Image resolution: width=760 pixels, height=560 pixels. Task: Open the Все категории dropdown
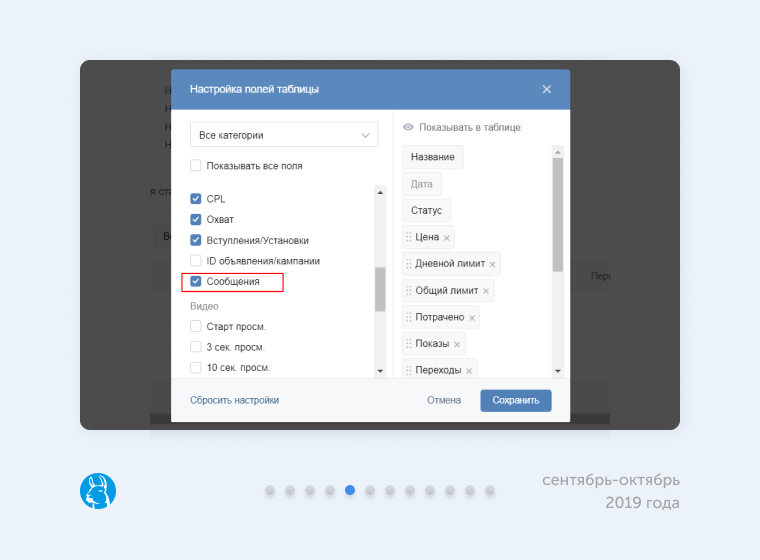284,134
